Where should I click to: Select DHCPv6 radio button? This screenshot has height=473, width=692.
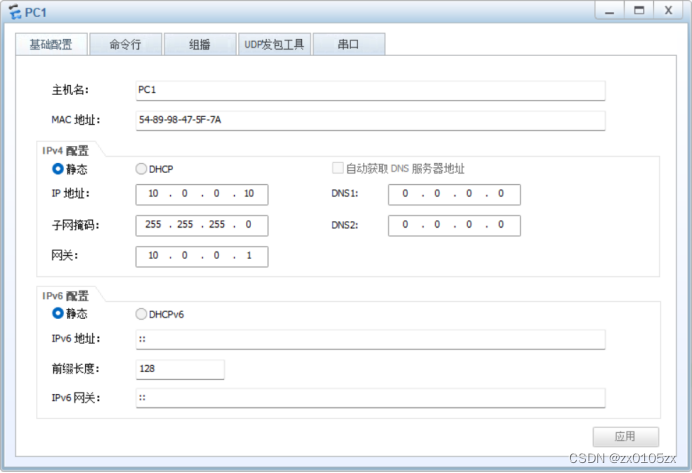(x=141, y=314)
